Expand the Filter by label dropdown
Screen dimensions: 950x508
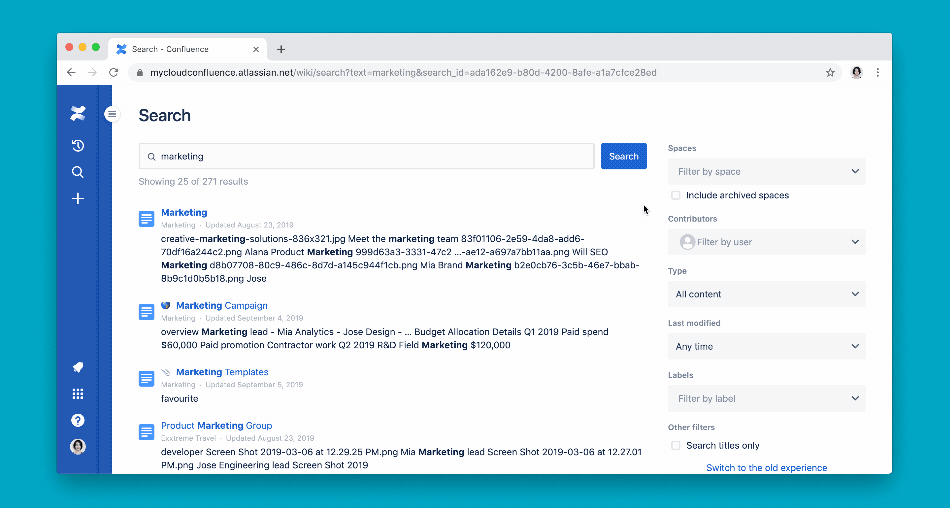coord(766,398)
